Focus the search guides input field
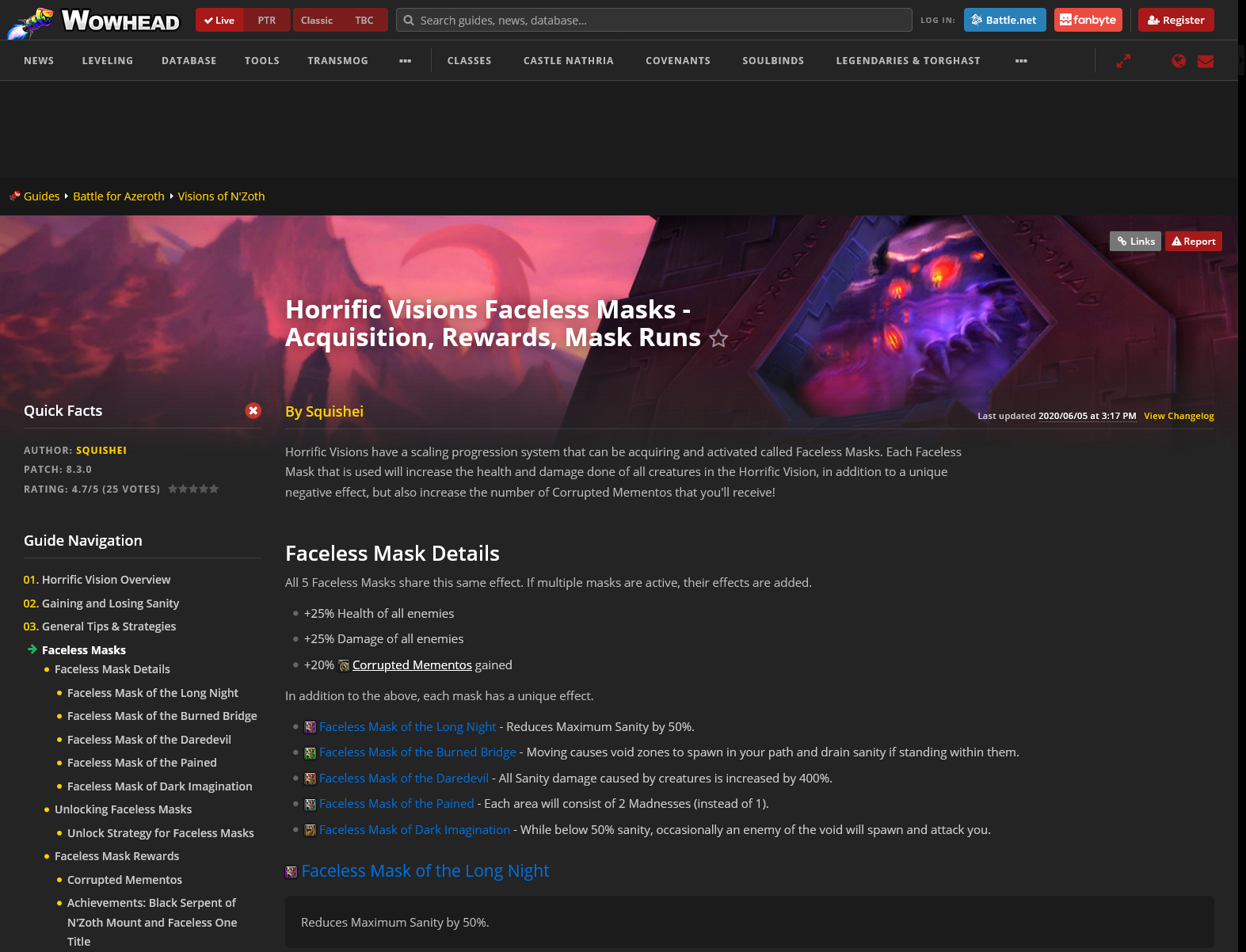This screenshot has height=952, width=1246. pos(653,21)
